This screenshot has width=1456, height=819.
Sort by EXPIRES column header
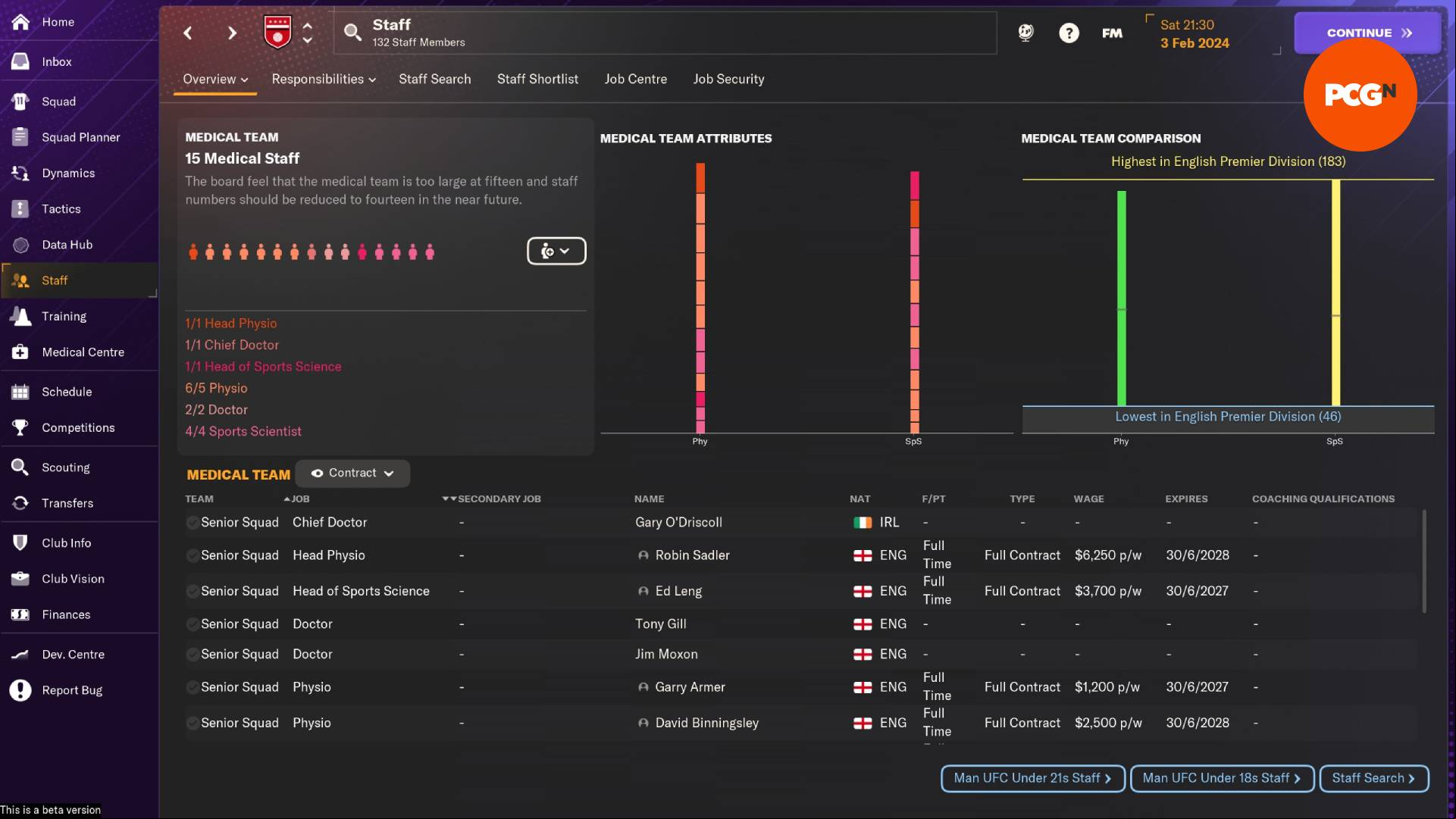click(x=1186, y=499)
